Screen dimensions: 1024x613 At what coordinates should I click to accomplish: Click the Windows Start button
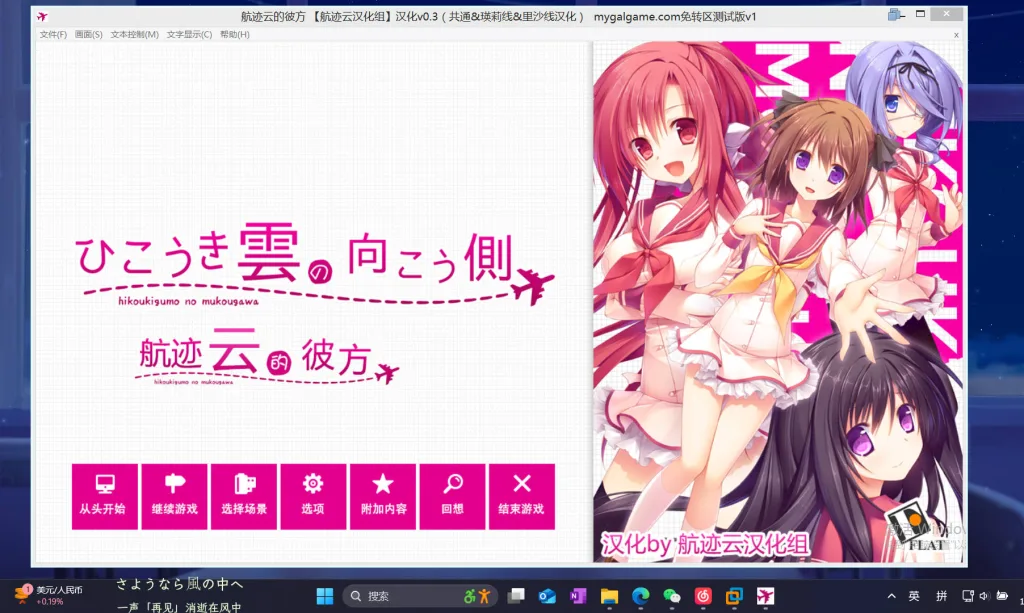coord(325,596)
